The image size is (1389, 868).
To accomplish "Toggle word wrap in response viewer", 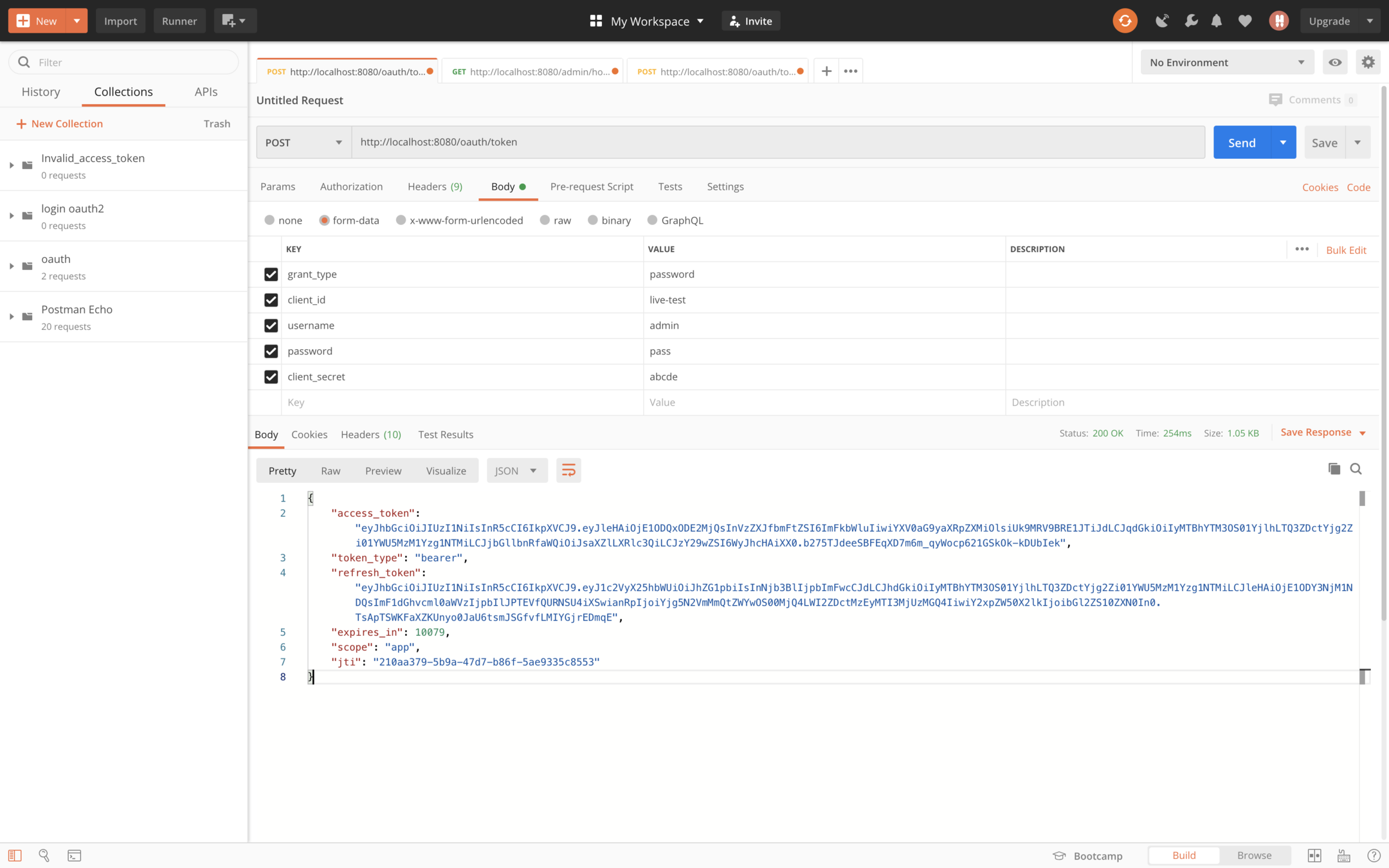I will (x=568, y=470).
